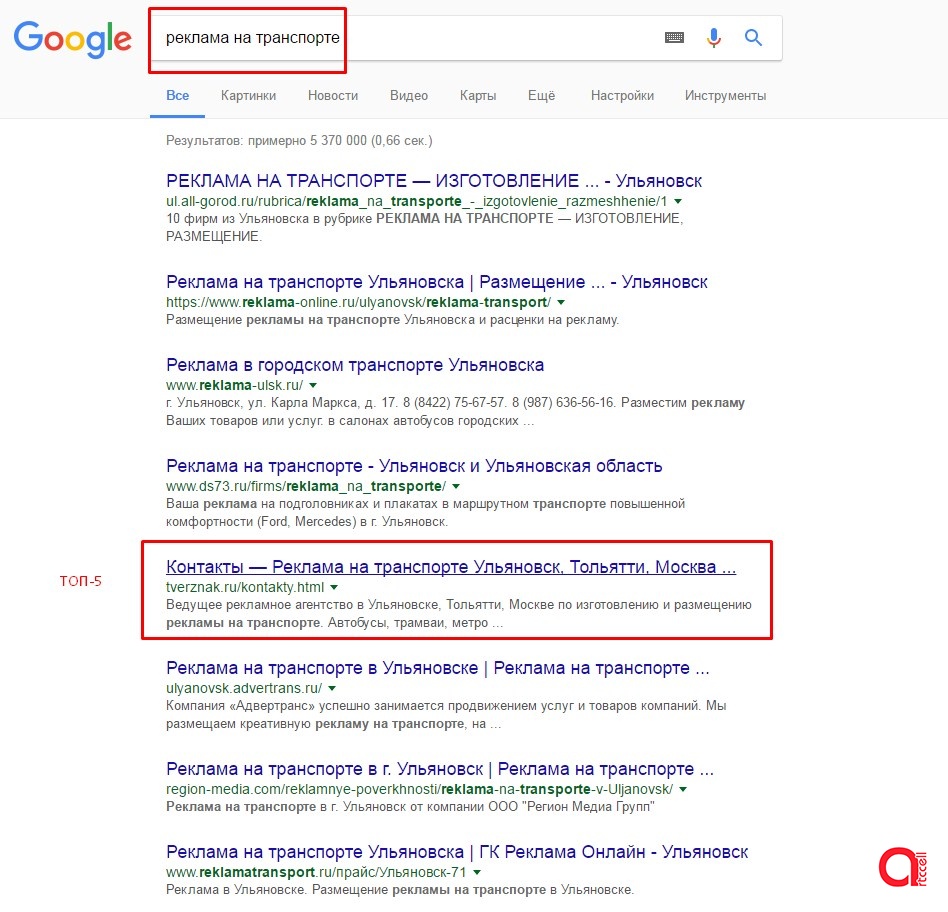Image resolution: width=948 pixels, height=912 pixels.
Task: Click the results count text 5 370 000
Action: (x=299, y=140)
